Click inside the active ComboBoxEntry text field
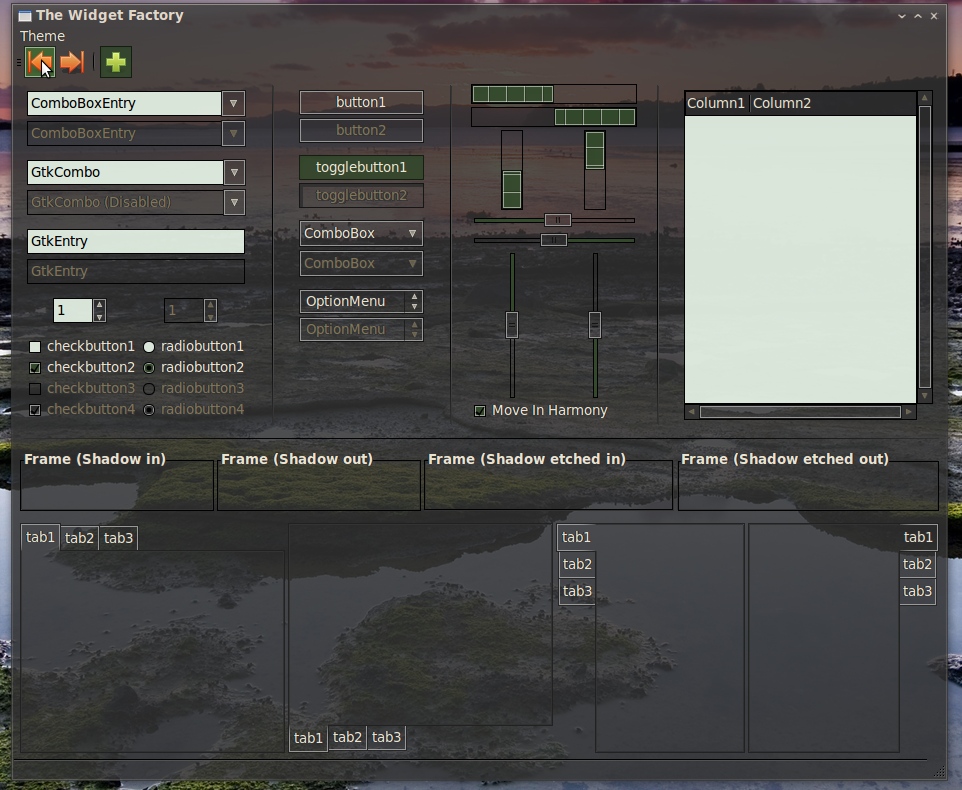 tap(125, 104)
